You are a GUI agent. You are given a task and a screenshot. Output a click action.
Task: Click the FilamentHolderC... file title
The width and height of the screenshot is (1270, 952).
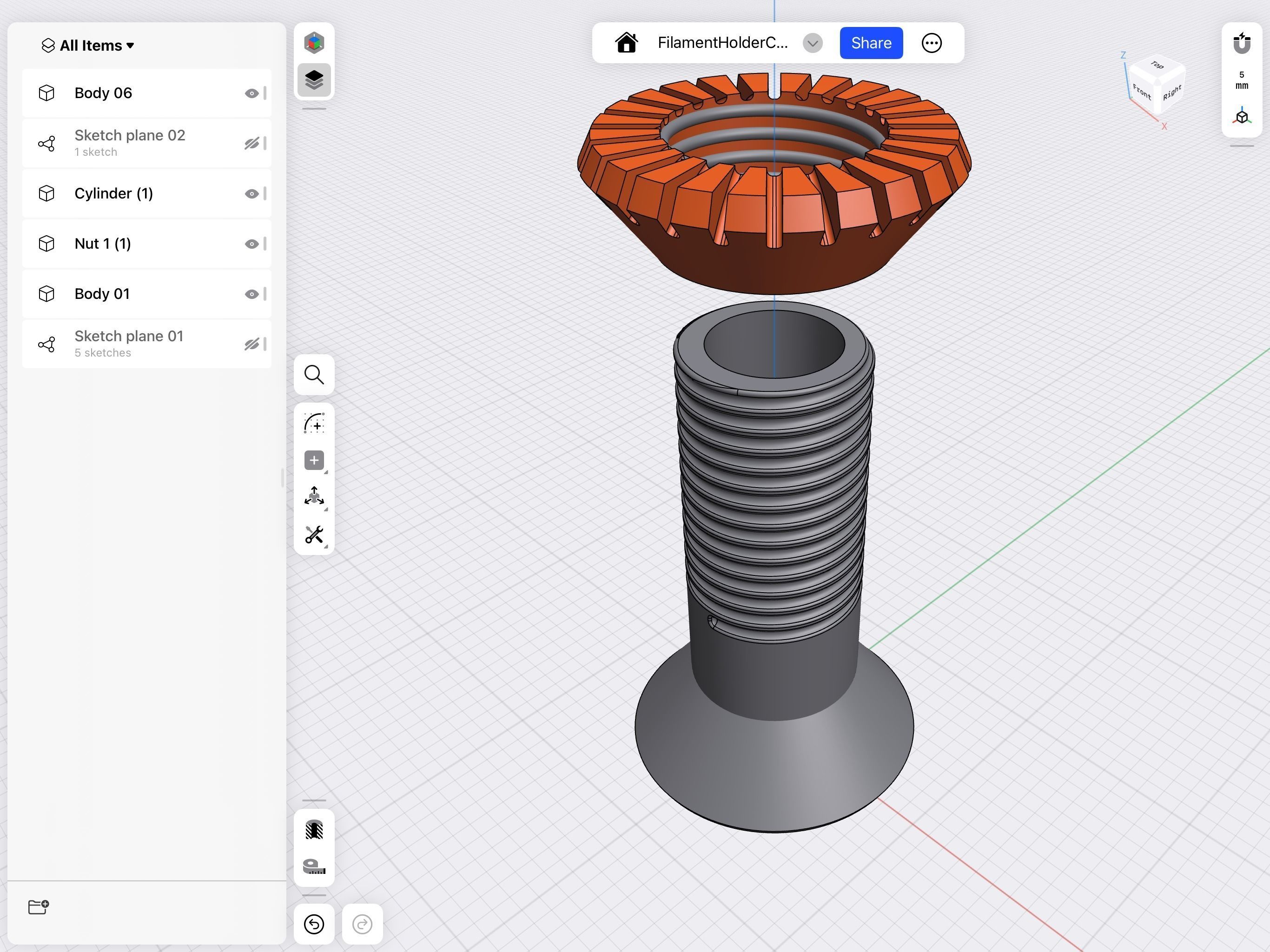click(x=722, y=43)
